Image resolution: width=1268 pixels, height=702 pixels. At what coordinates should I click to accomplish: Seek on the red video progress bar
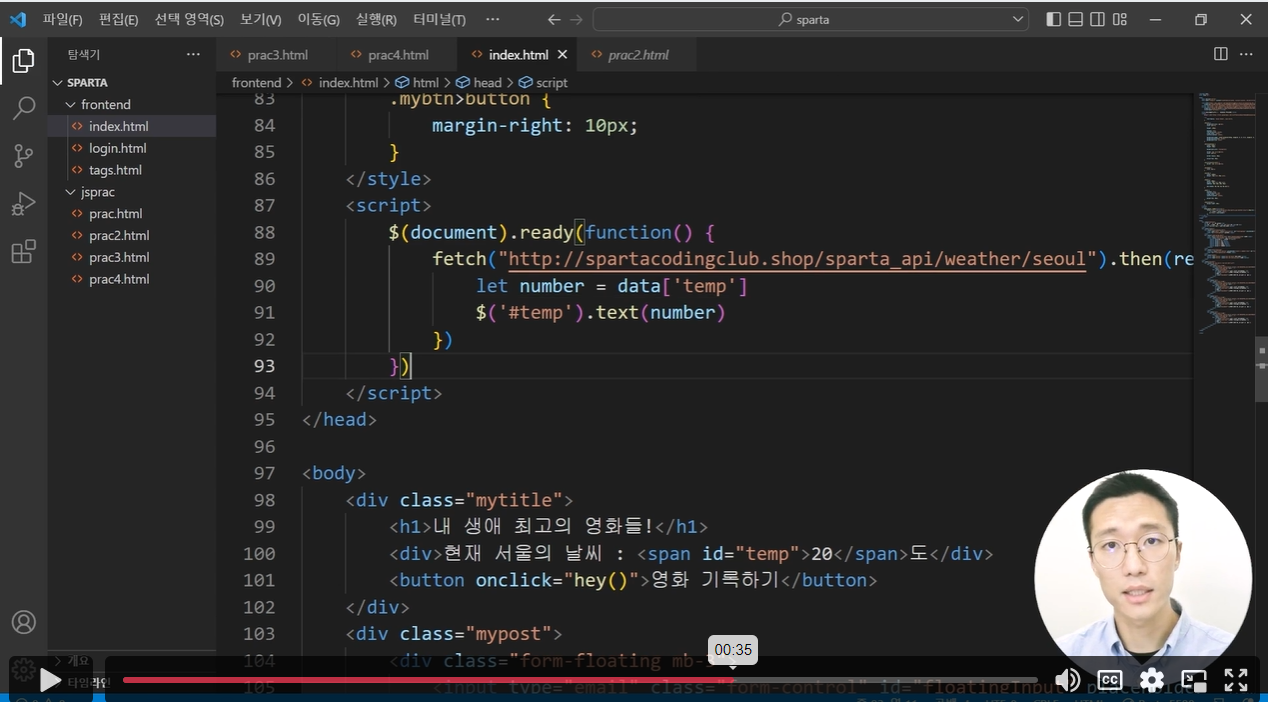580,680
